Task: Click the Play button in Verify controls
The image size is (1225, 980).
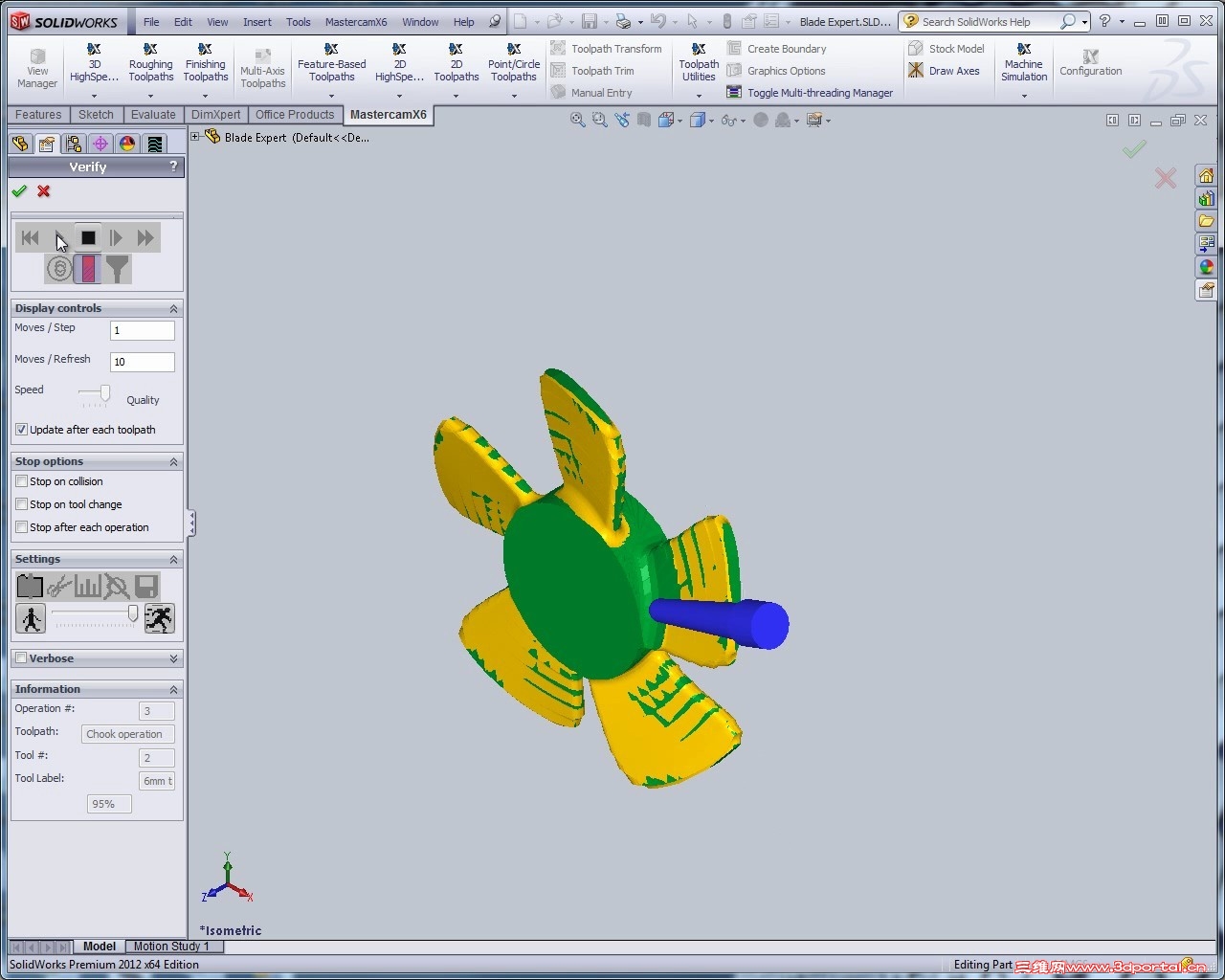Action: 59,237
